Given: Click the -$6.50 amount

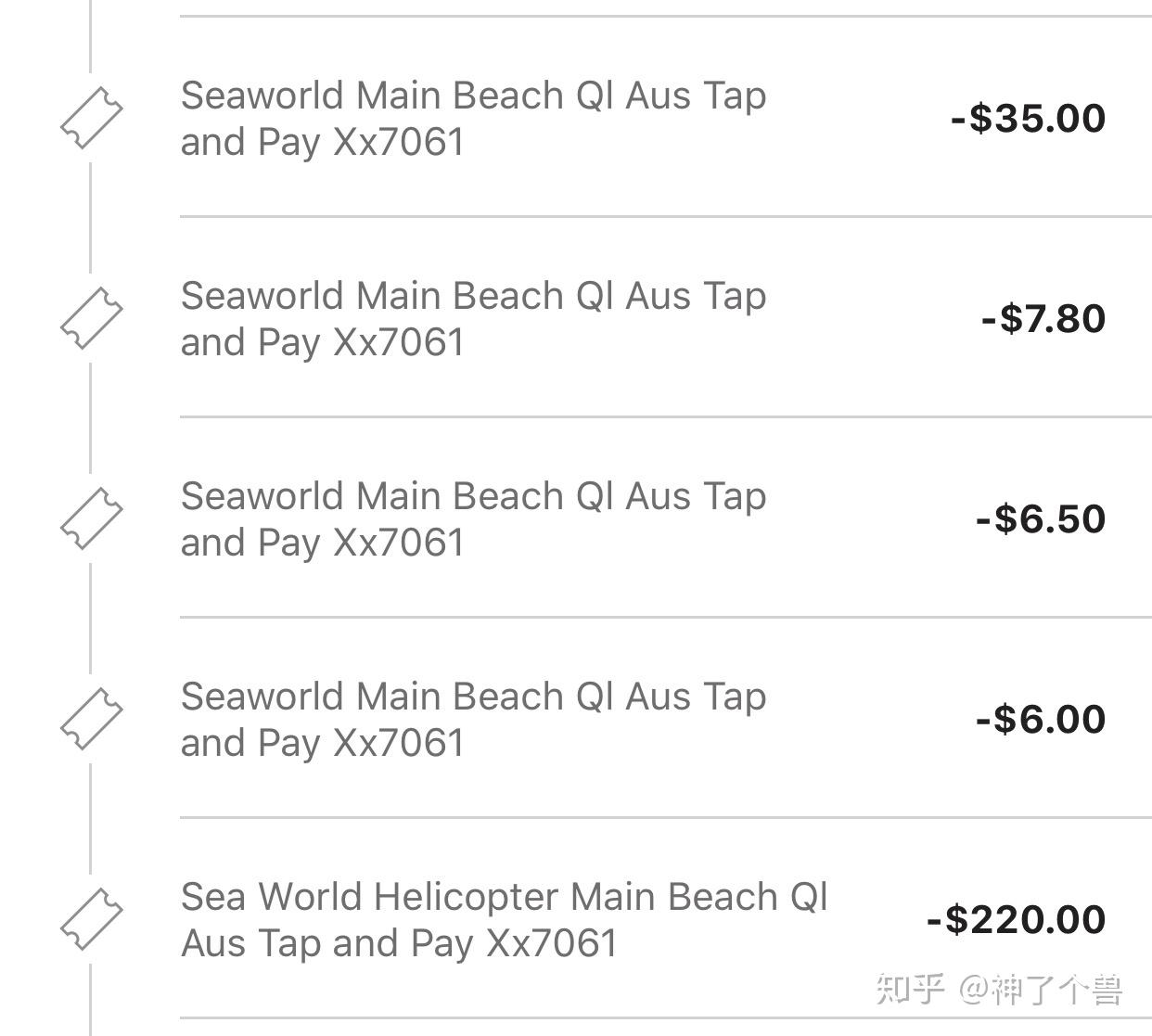Looking at the screenshot, I should pos(1040,519).
